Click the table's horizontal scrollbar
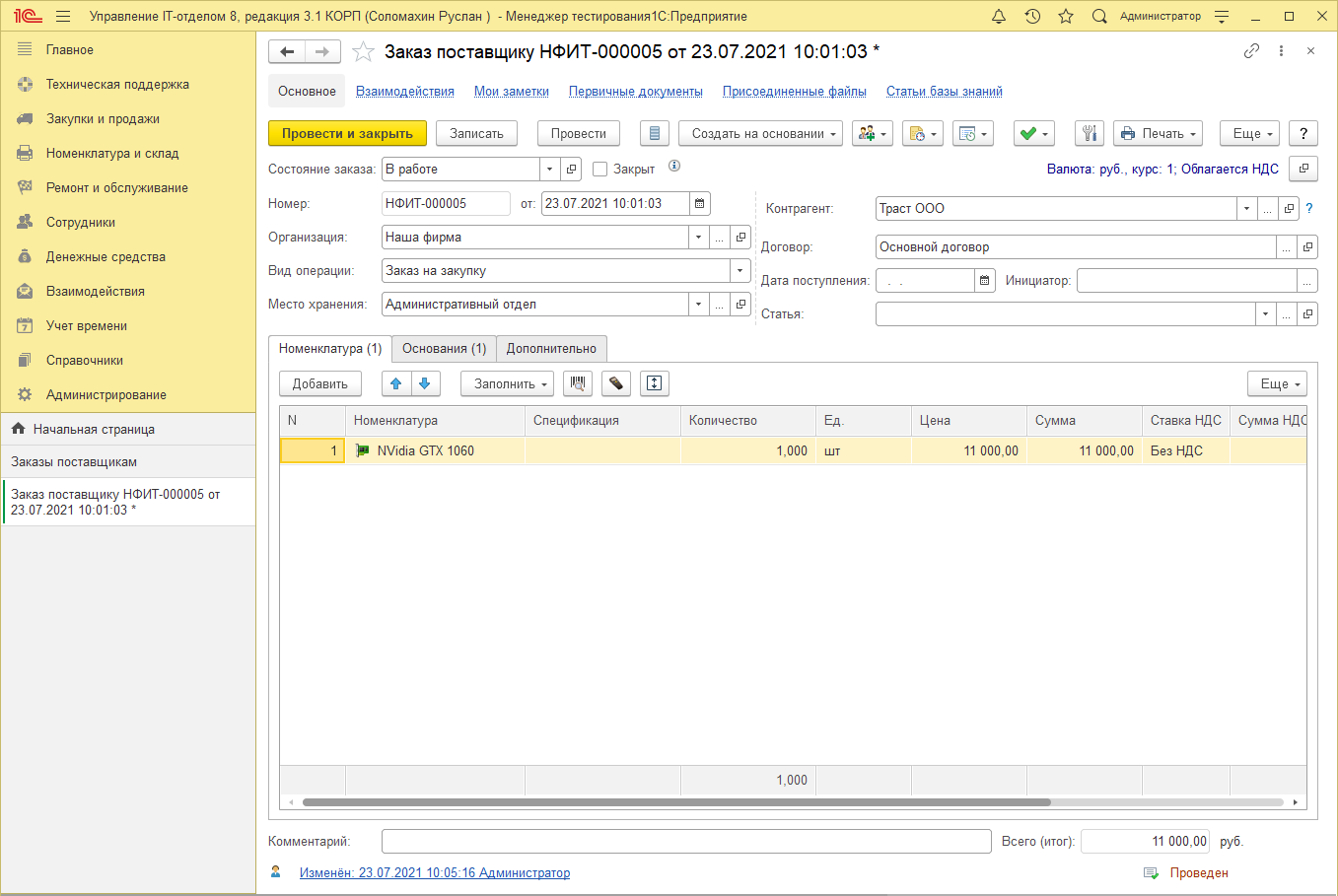Viewport: 1338px width, 896px height. click(676, 802)
